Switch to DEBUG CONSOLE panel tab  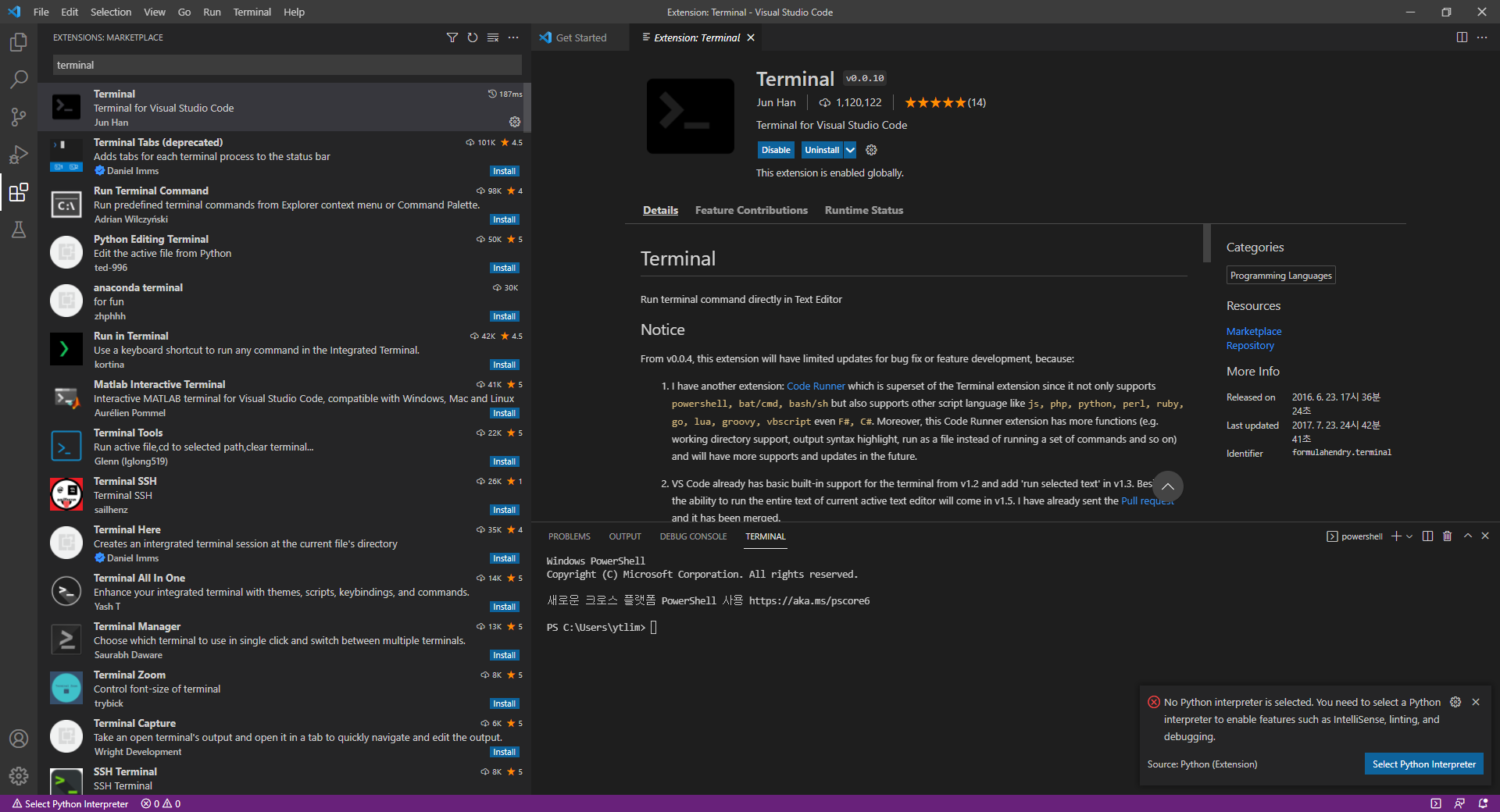click(x=693, y=536)
